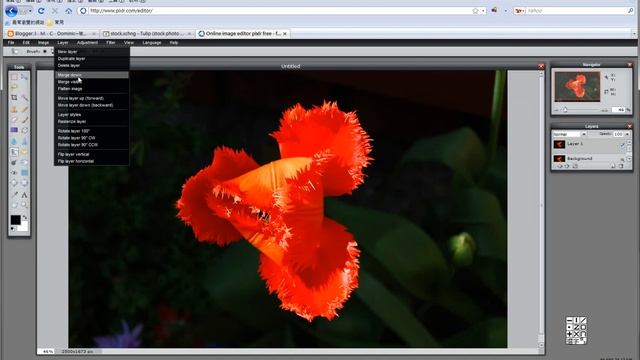Open the blend mode Normal dropdown
The image size is (640, 360).
click(569, 134)
